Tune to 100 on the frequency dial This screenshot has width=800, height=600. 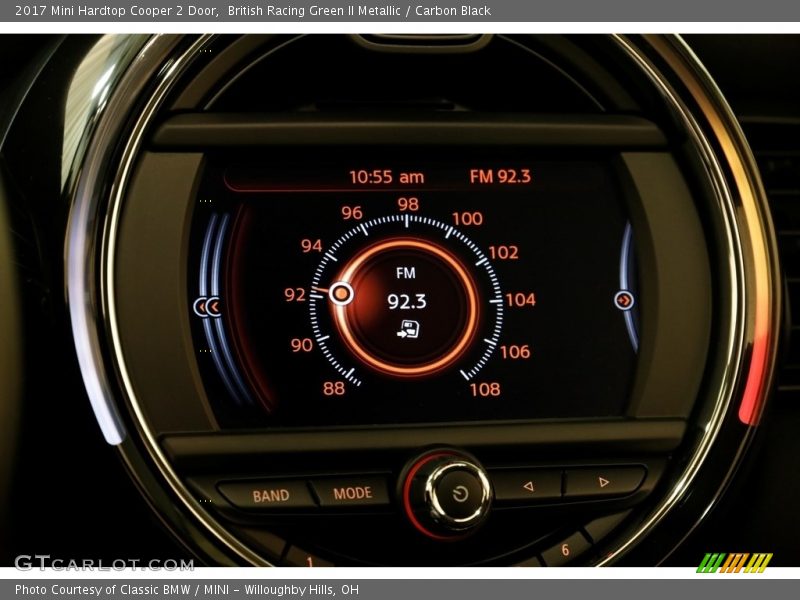[x=467, y=219]
